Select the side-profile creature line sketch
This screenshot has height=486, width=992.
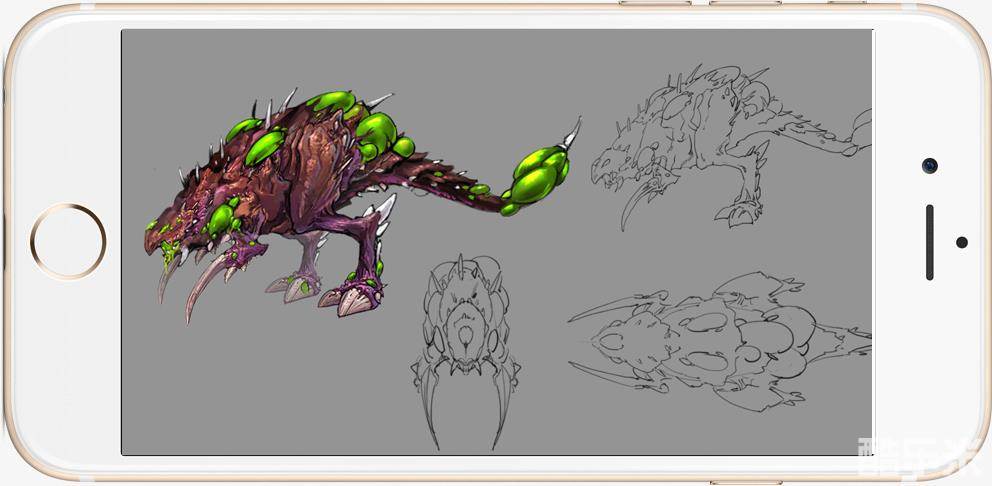[x=725, y=145]
